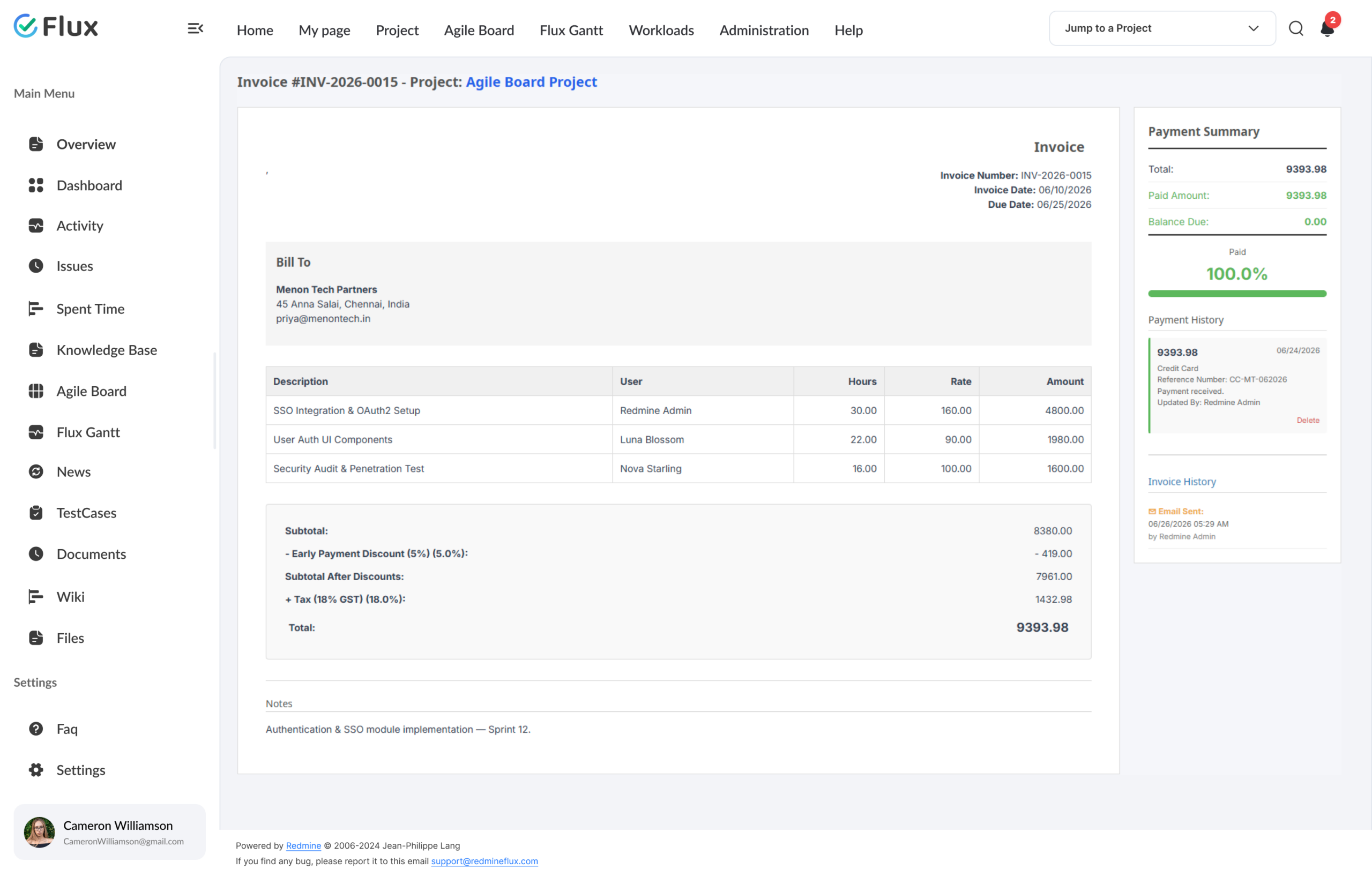The width and height of the screenshot is (1372, 877).
Task: Click the 4800.00 amount cell
Action: 1035,410
